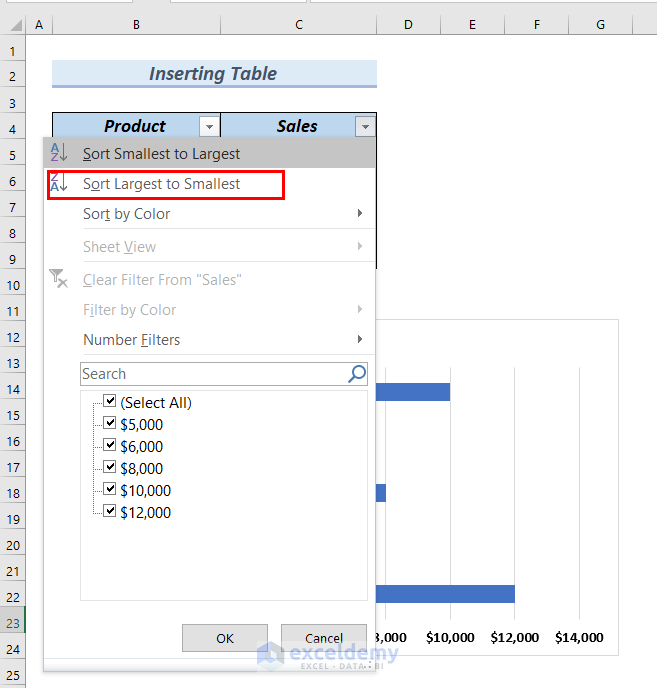Click the Z-A descending sort icon
Viewport: 657px width, 688px height.
pos(59,183)
